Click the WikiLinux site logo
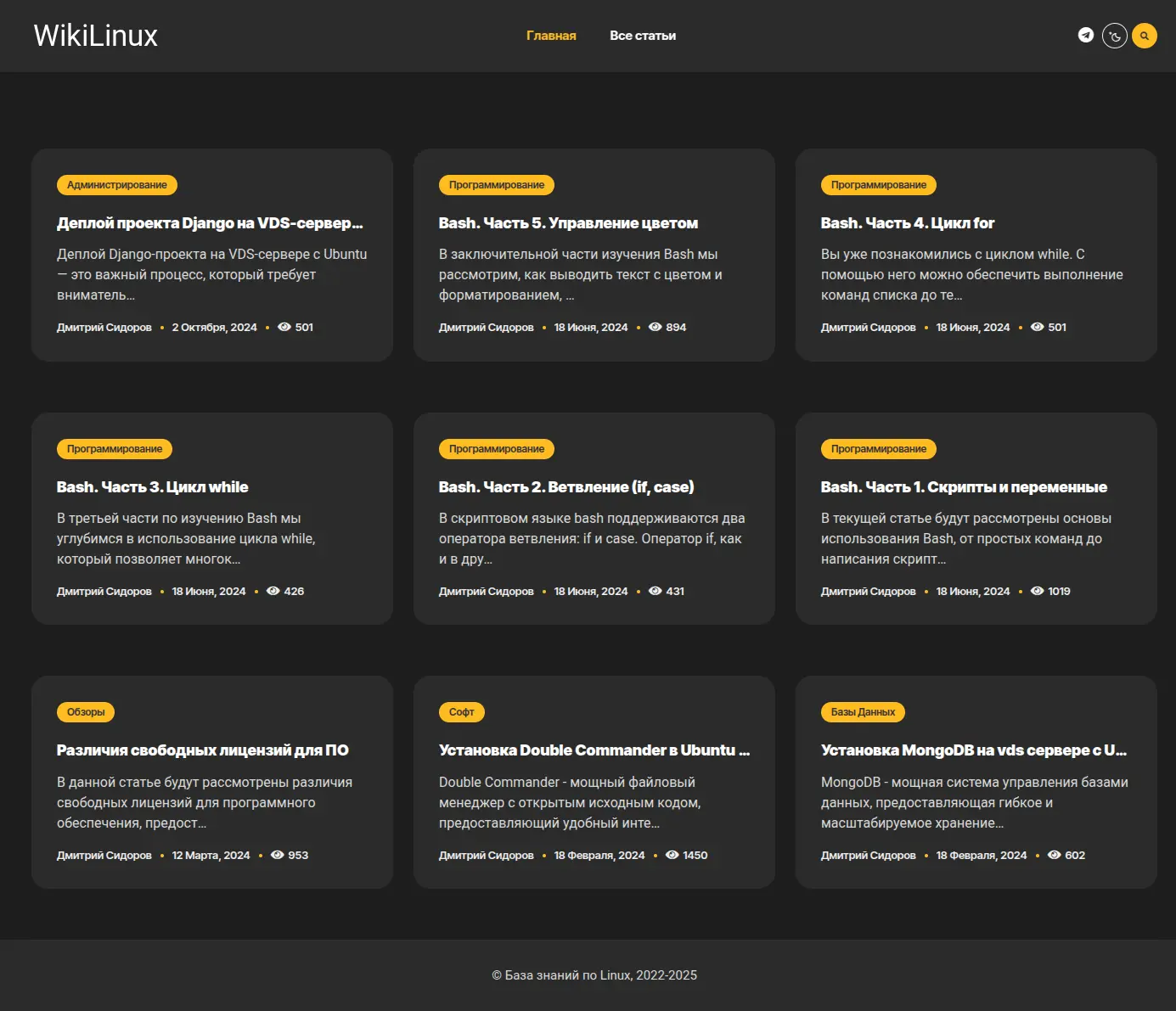The image size is (1176, 1011). [x=95, y=36]
